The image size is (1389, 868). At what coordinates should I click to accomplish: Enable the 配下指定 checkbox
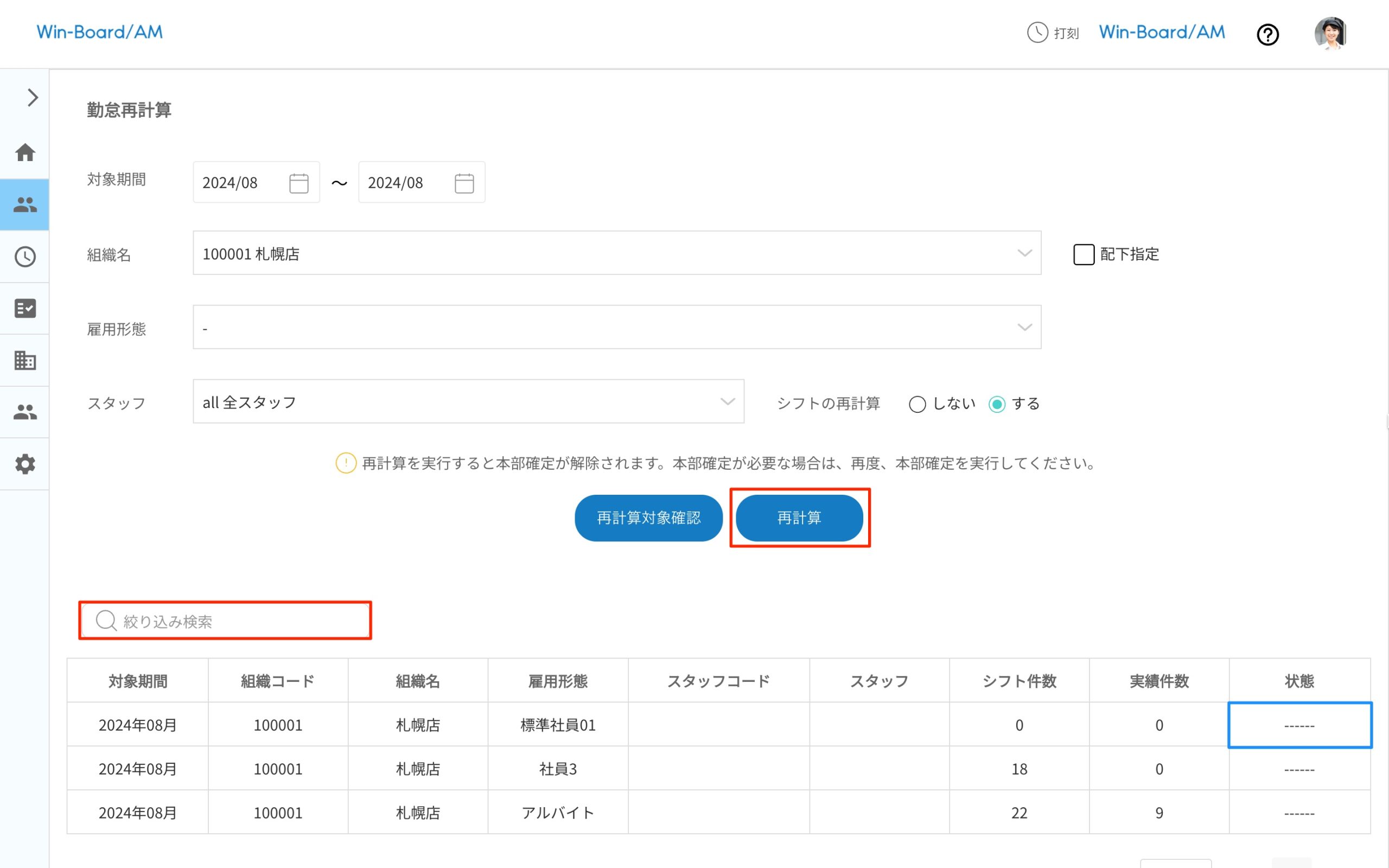[x=1084, y=254]
